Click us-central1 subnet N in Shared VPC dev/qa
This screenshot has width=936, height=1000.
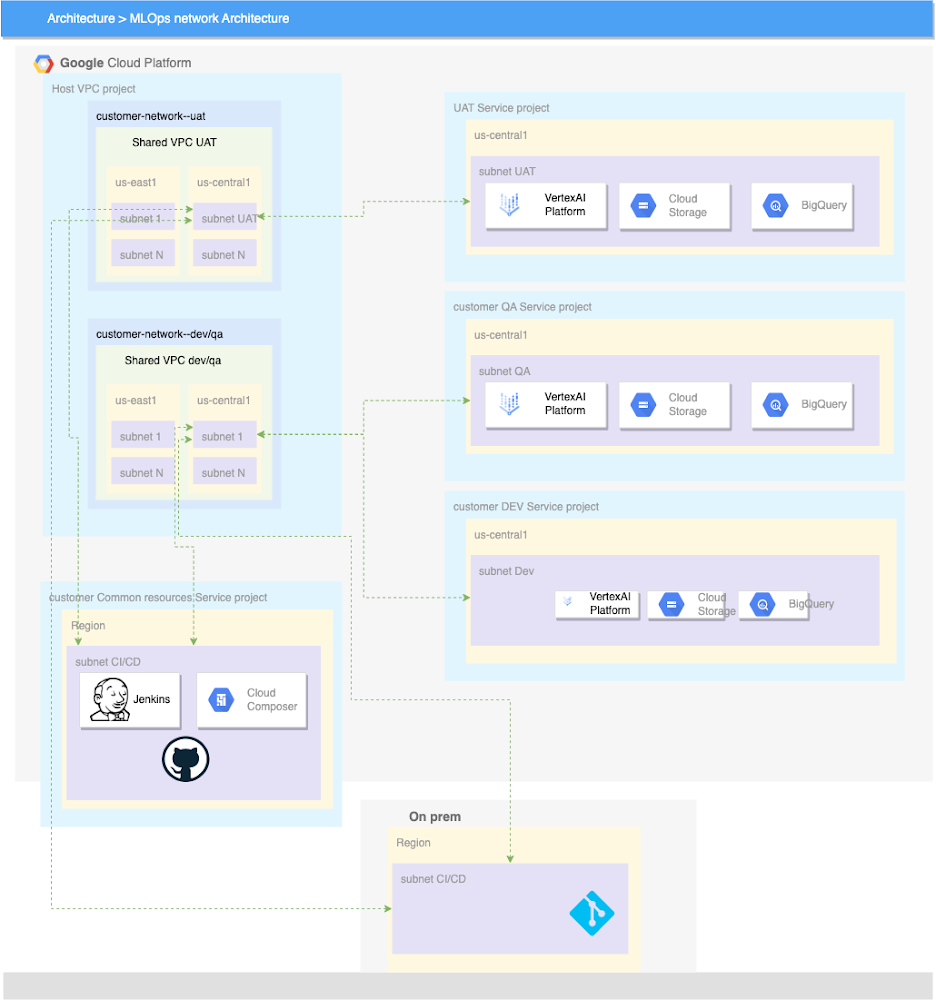(225, 471)
